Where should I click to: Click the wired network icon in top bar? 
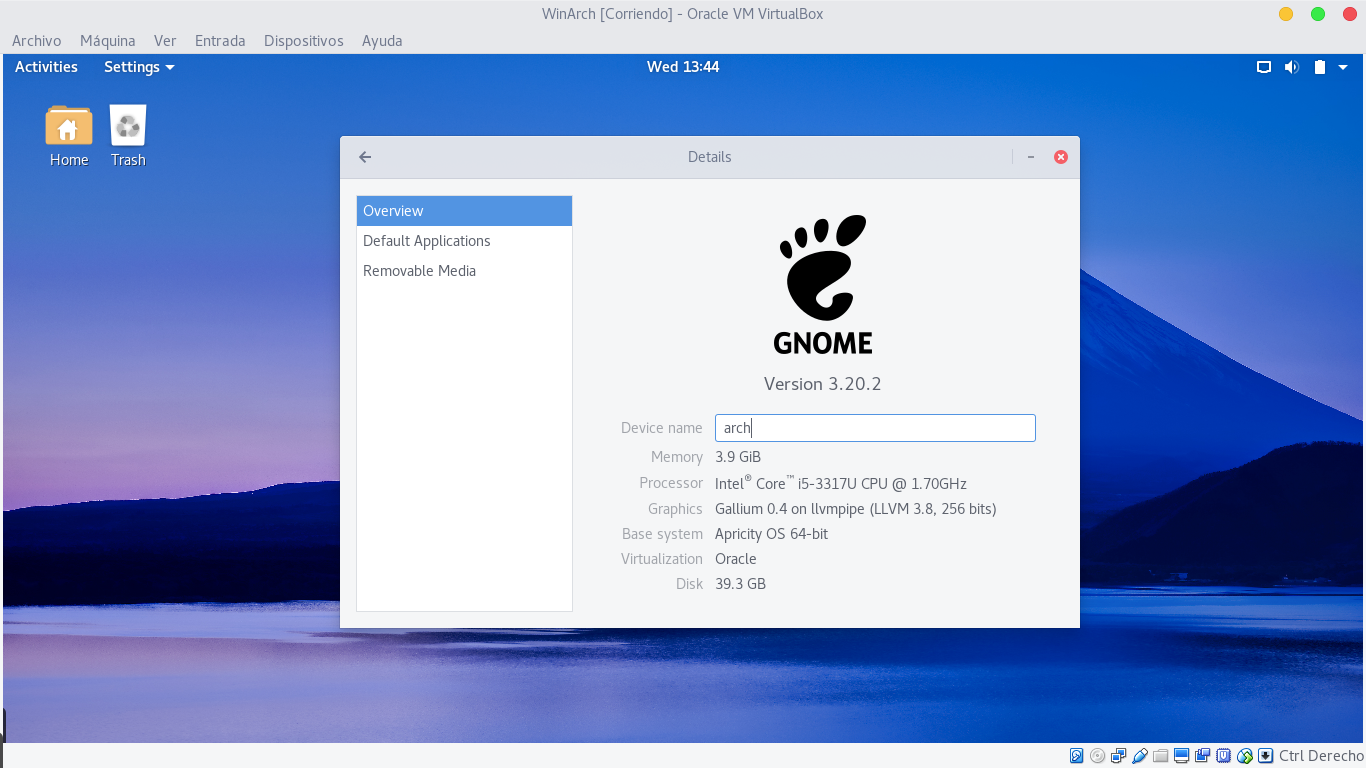point(1264,67)
